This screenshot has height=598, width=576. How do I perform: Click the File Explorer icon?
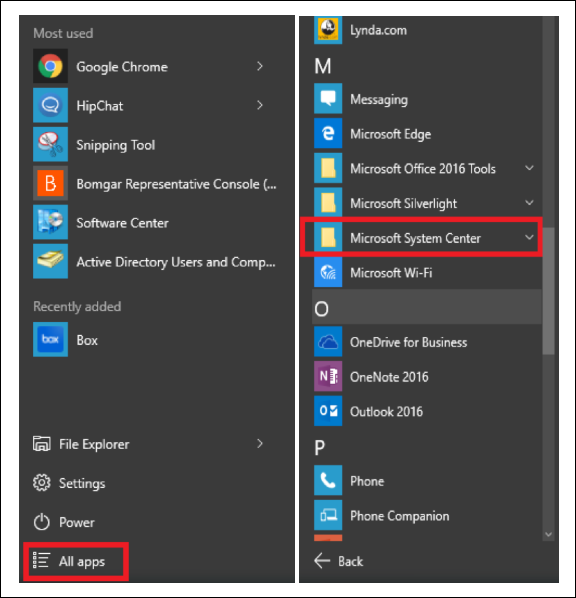click(x=42, y=444)
